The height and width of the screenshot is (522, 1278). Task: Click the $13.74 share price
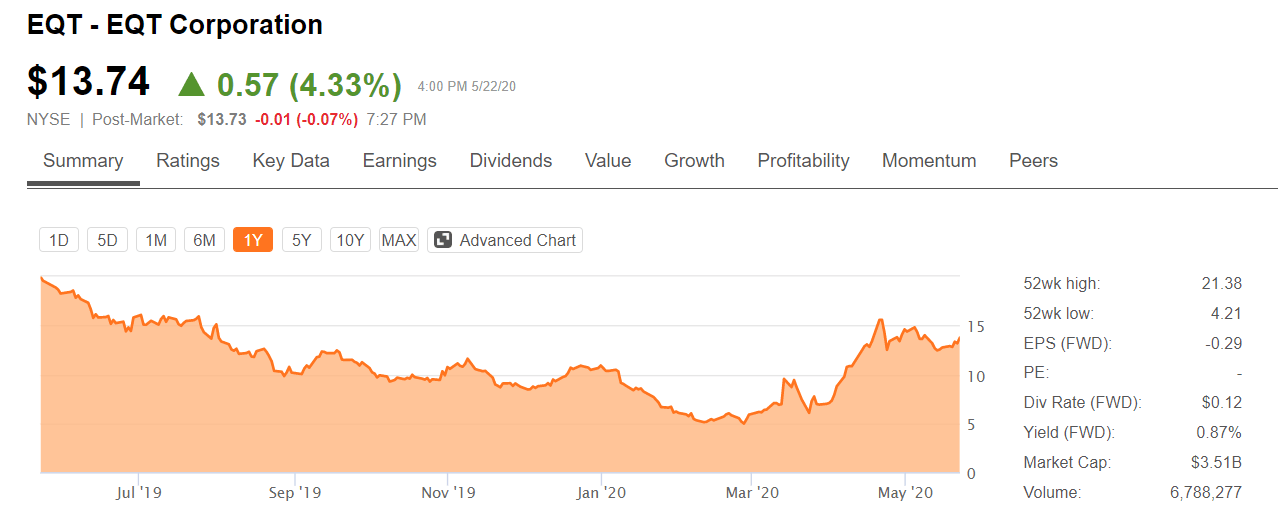point(88,82)
